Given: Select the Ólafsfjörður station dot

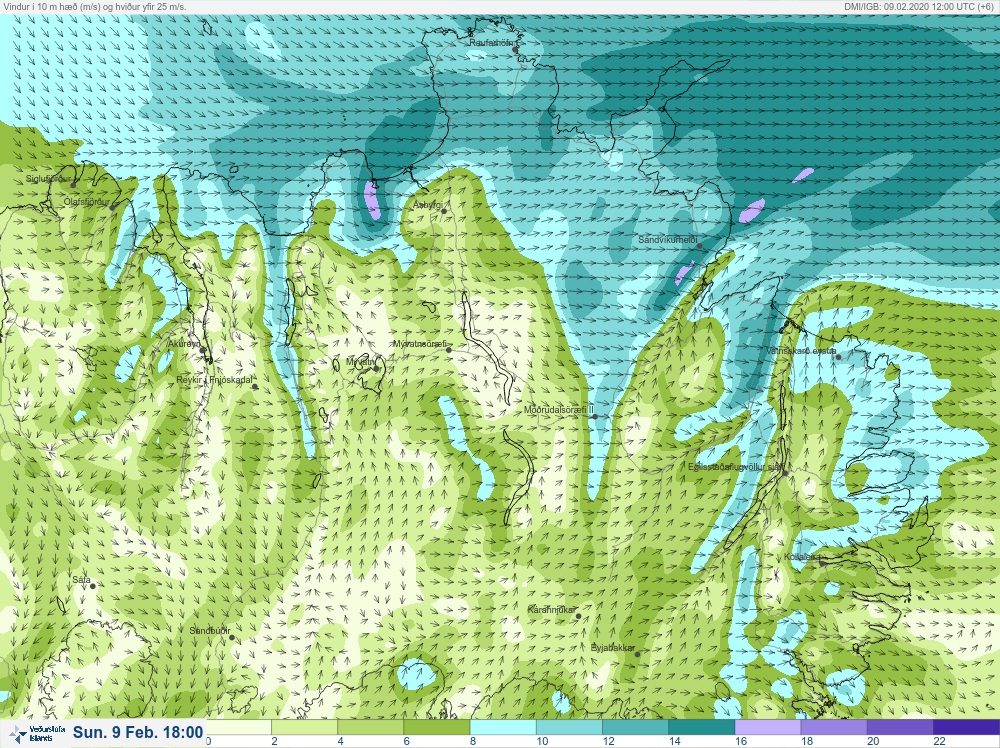Looking at the screenshot, I should click(x=112, y=207).
